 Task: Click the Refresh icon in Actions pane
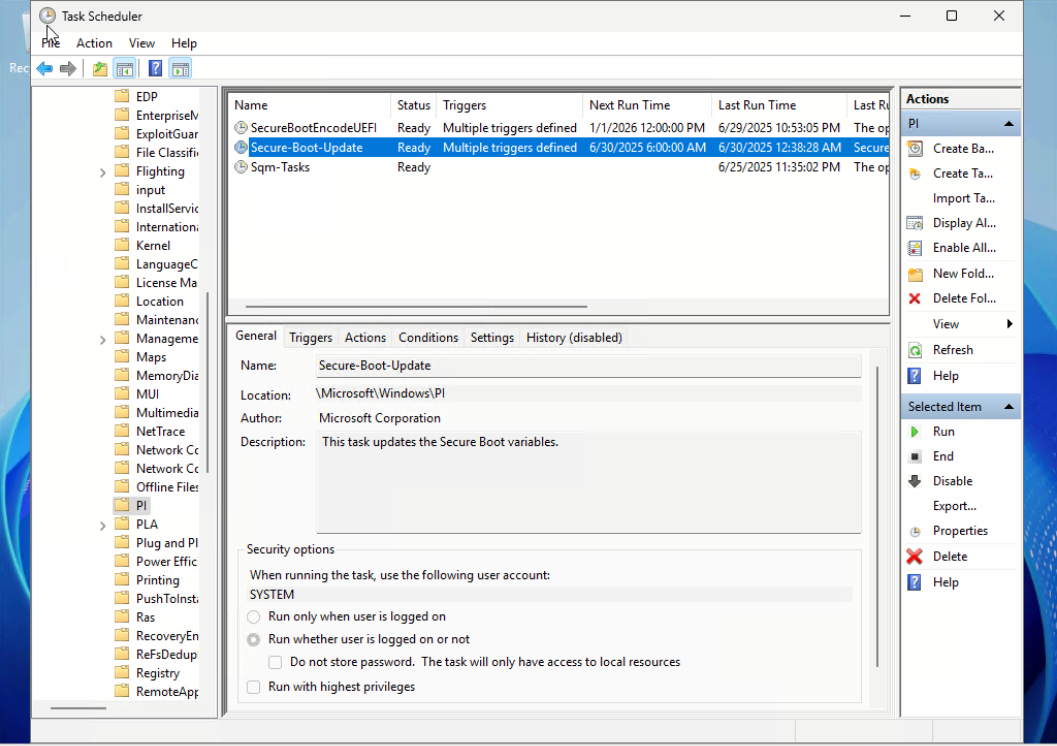(914, 350)
